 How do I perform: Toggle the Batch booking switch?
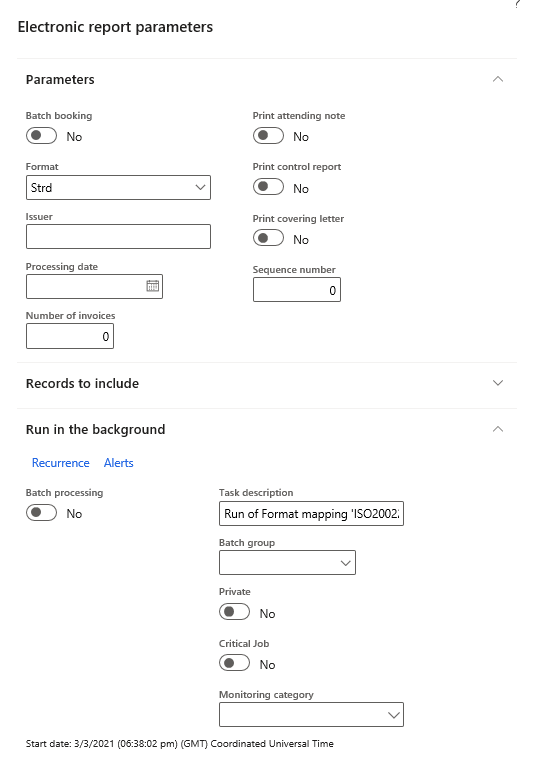(41, 136)
